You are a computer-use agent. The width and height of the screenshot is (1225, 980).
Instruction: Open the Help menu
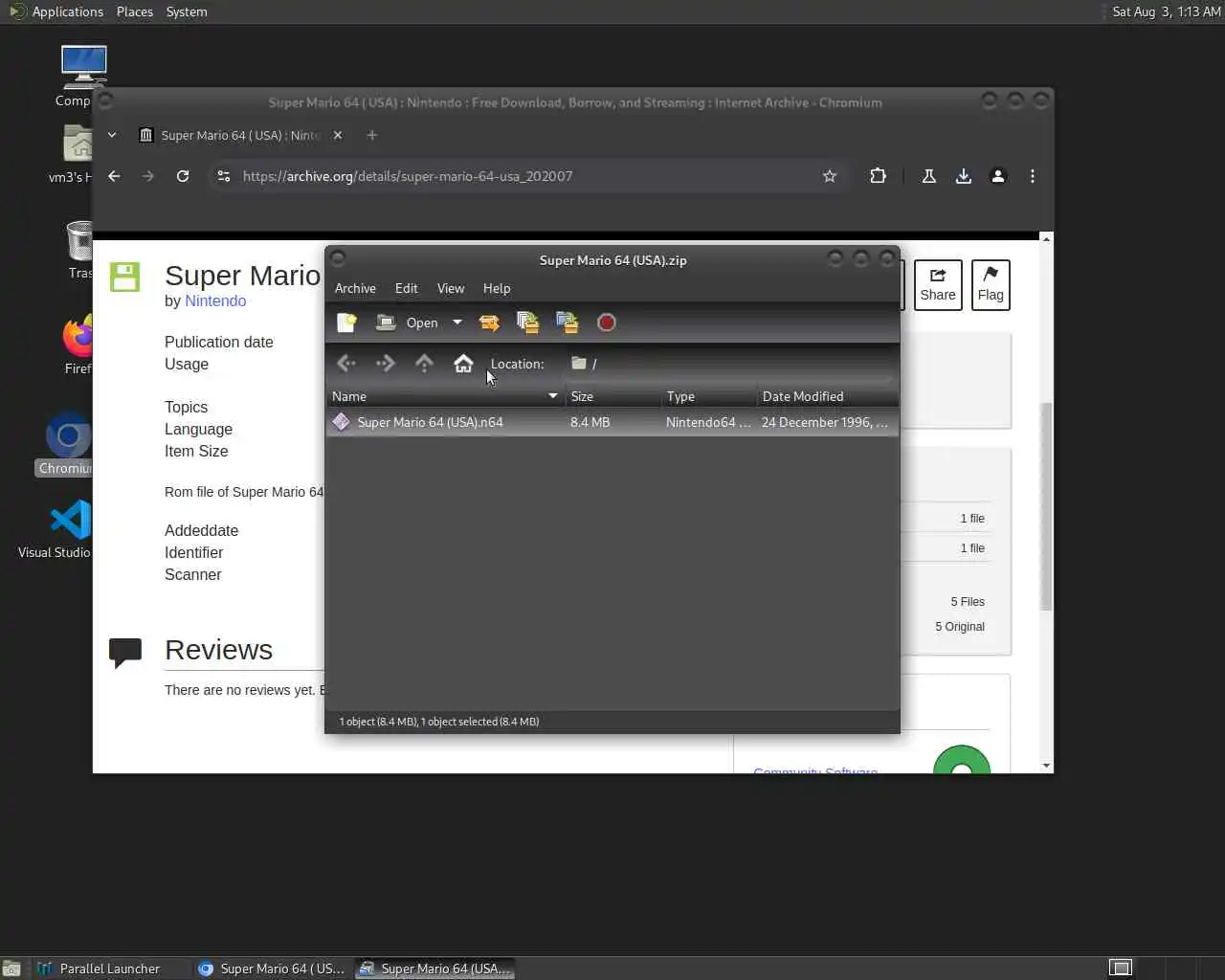[497, 288]
